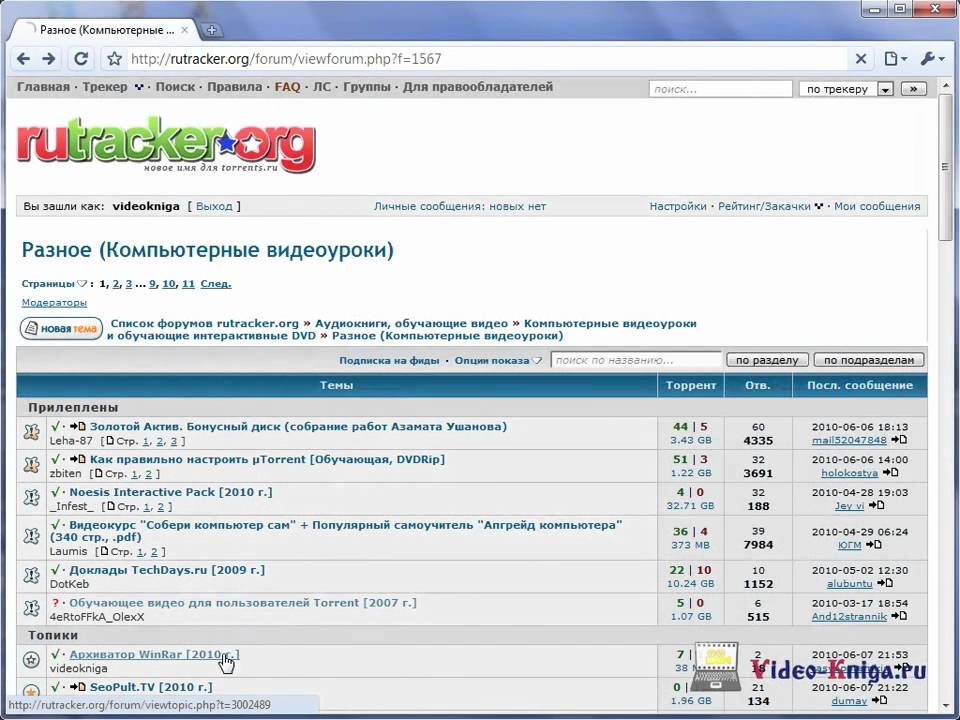Click Подписка на фиды link
Viewport: 960px width, 720px height.
[389, 360]
